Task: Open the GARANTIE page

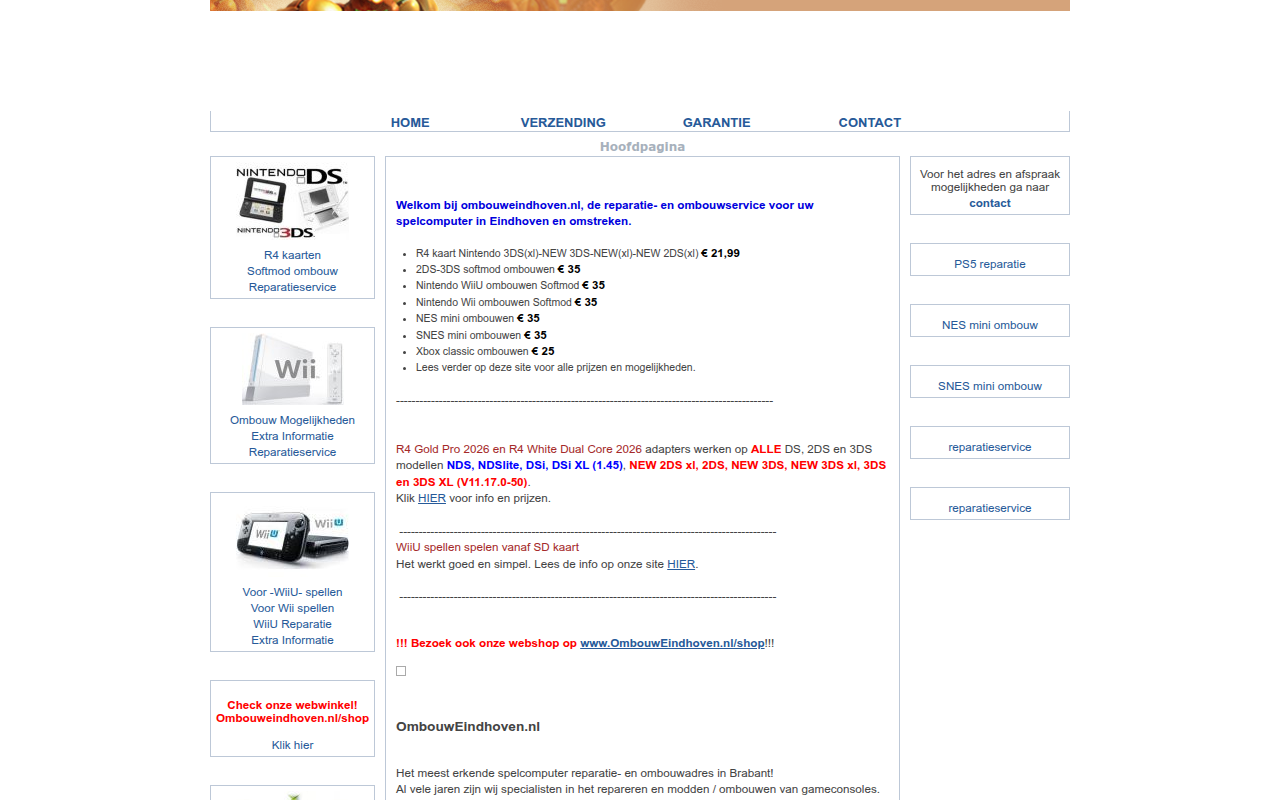Action: [x=716, y=122]
